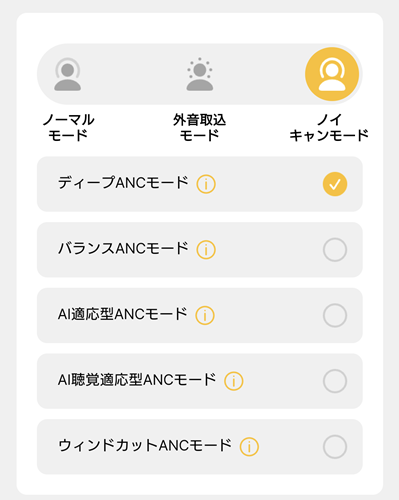Select the バランスANCモード radio button
The height and width of the screenshot is (500, 399).
[335, 250]
